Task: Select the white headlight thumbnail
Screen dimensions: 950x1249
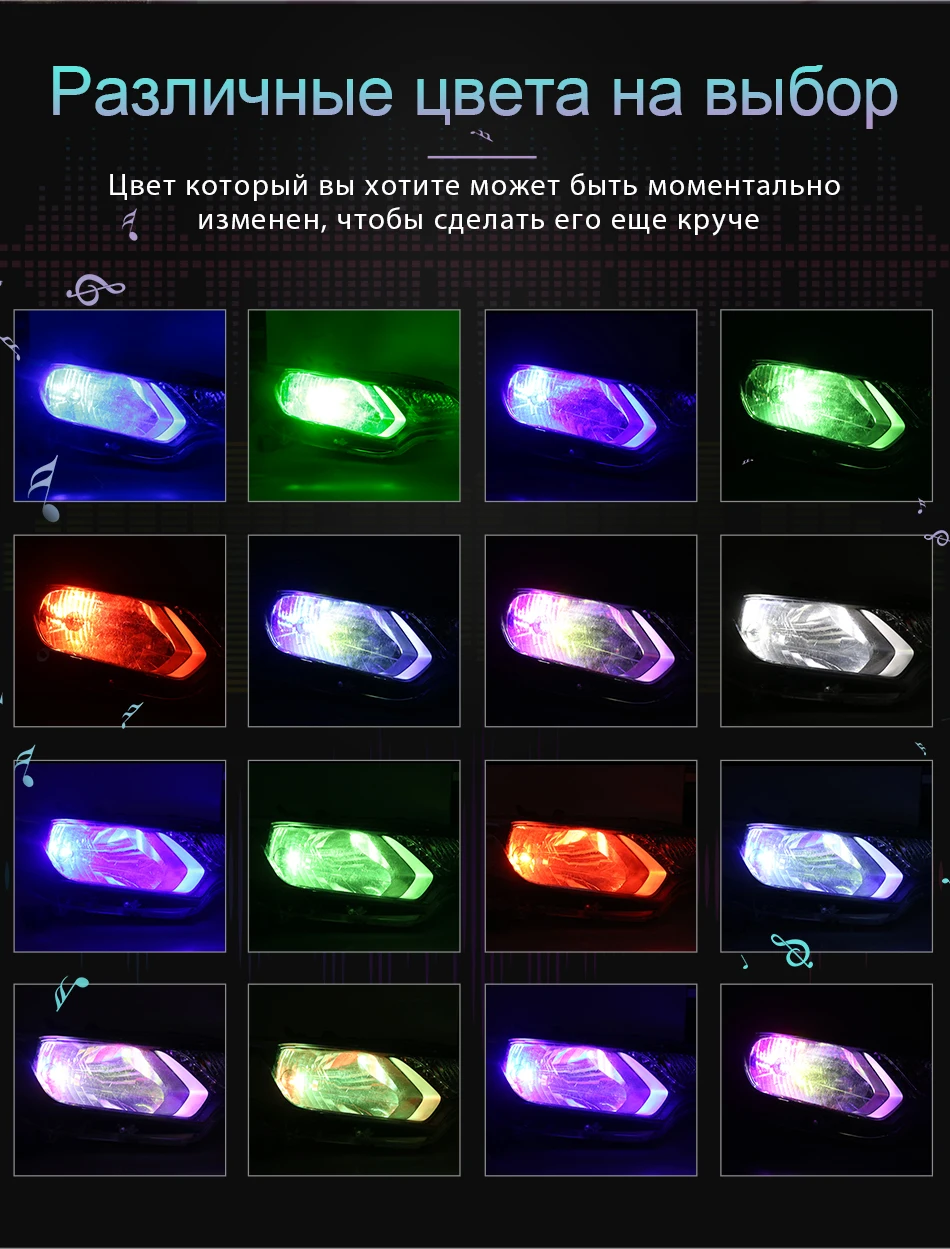Action: [x=827, y=630]
